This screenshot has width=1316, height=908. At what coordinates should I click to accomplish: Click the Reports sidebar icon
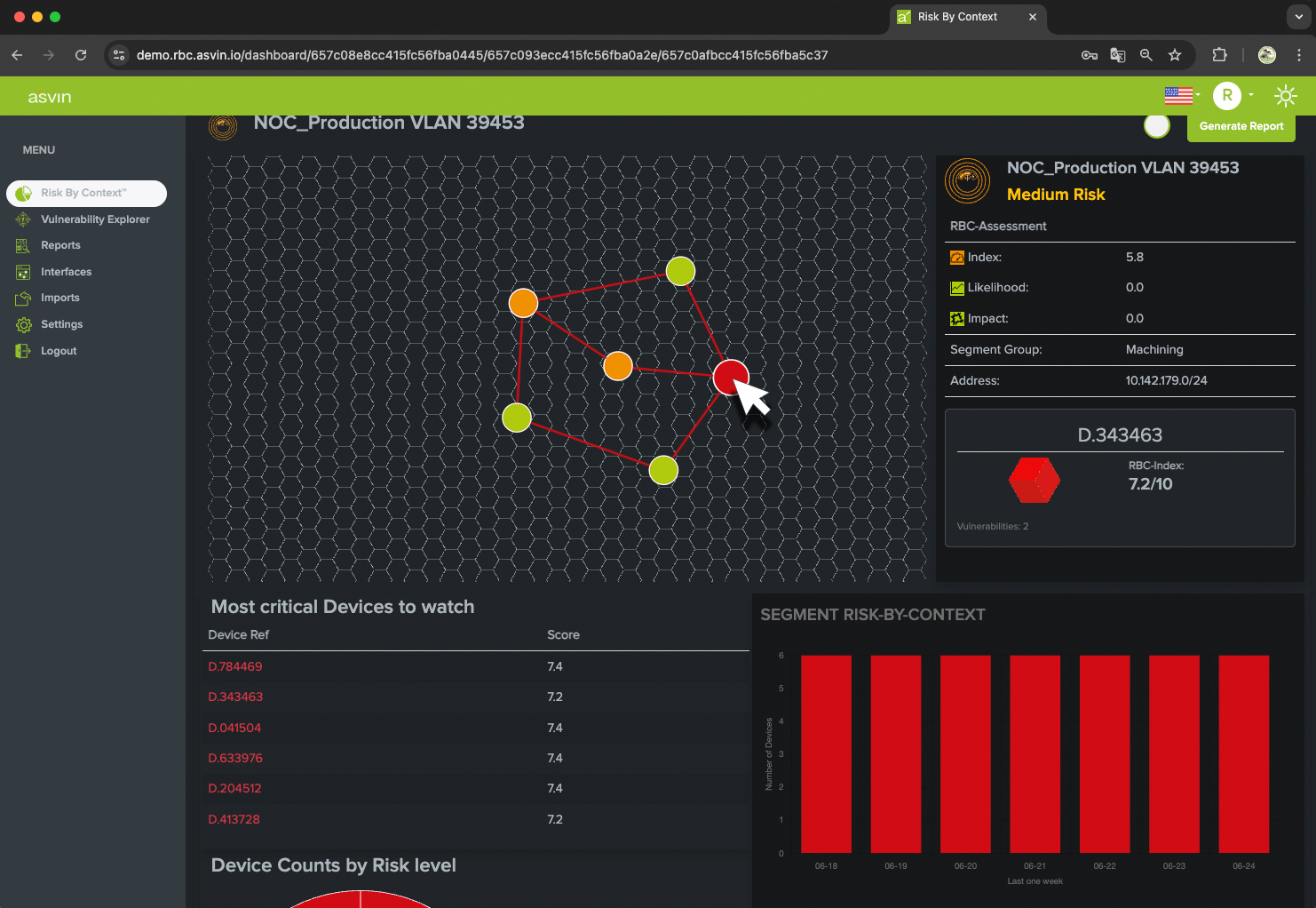pyautogui.click(x=23, y=246)
